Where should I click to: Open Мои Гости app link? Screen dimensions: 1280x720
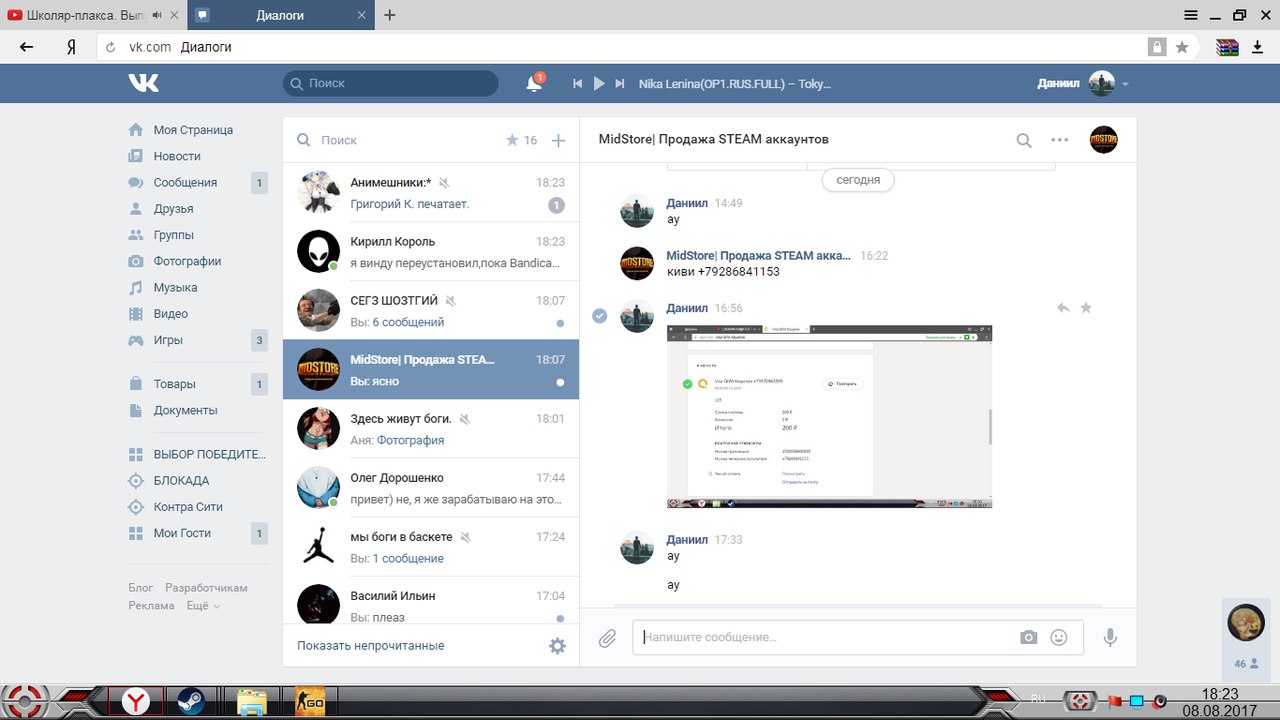click(x=182, y=533)
